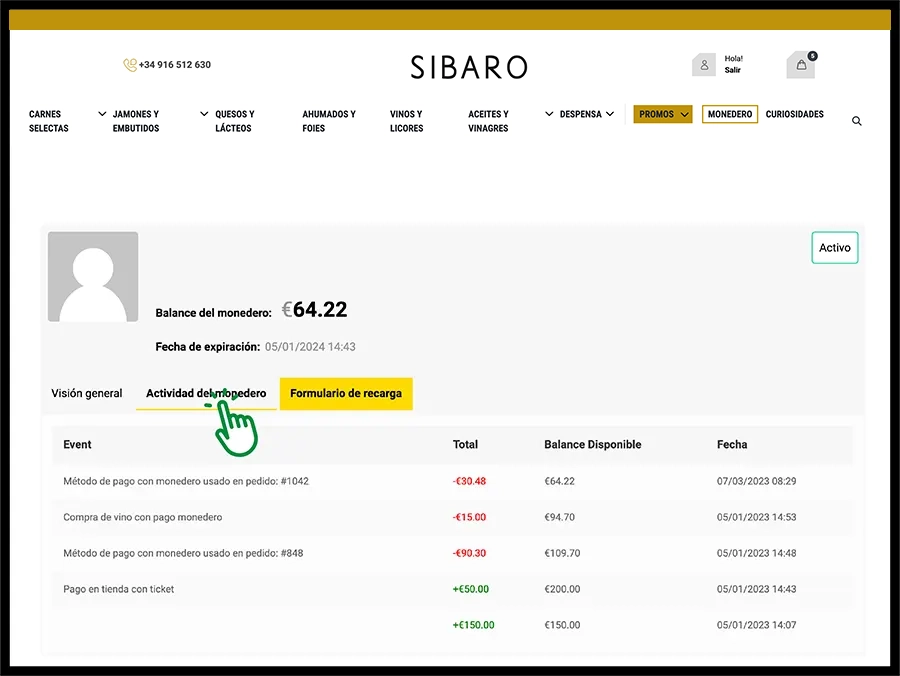The image size is (900, 676).
Task: Open the shopping bag cart icon
Action: click(801, 65)
